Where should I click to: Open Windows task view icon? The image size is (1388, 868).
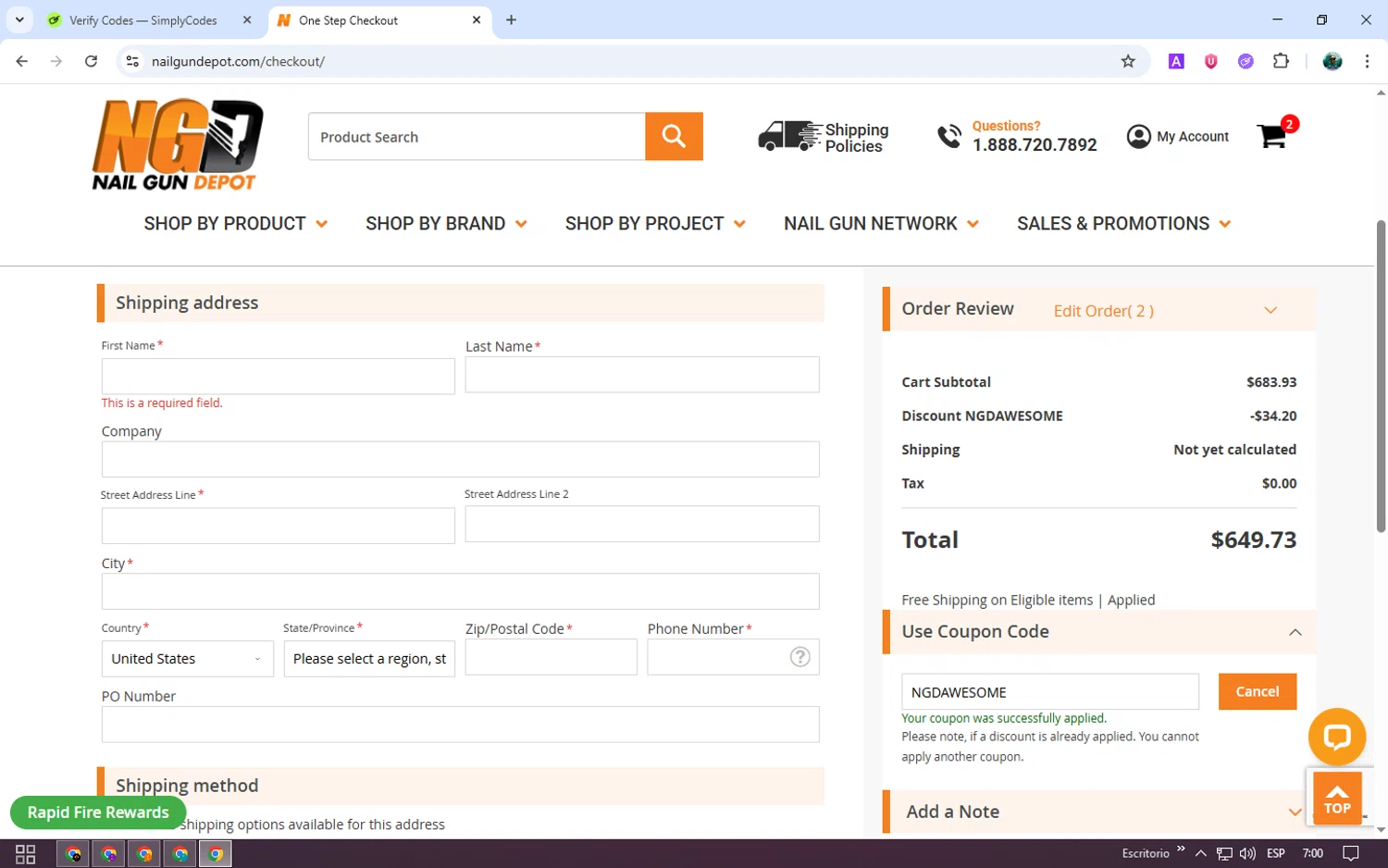(x=25, y=854)
